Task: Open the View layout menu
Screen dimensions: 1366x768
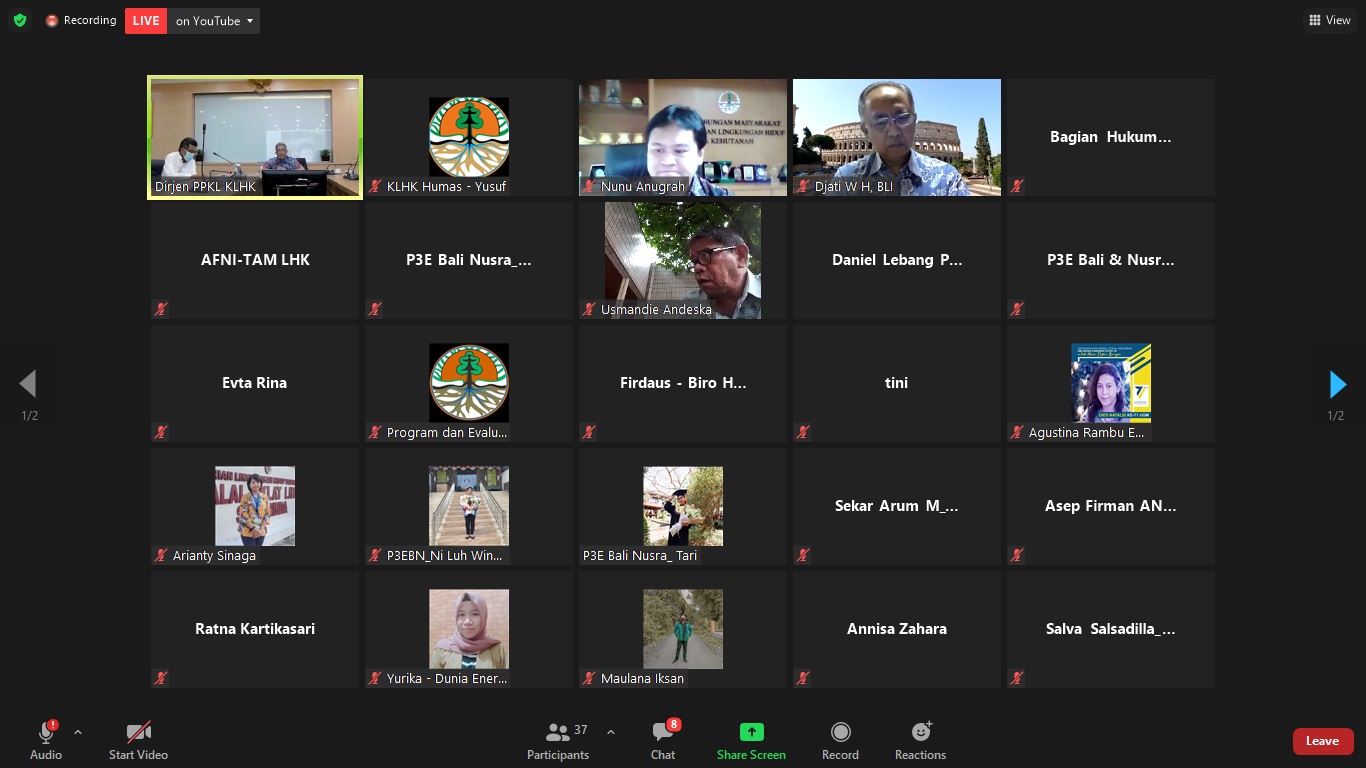Action: [1329, 20]
